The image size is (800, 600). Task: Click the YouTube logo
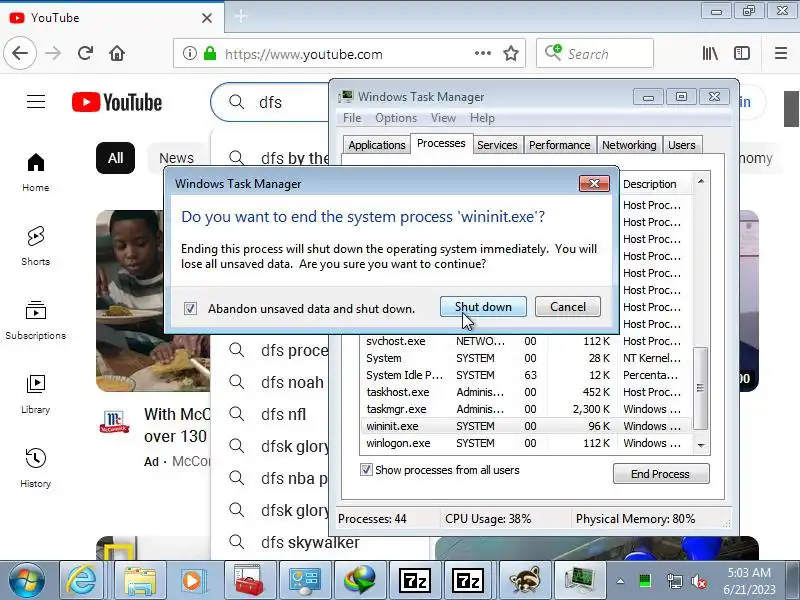tap(117, 102)
